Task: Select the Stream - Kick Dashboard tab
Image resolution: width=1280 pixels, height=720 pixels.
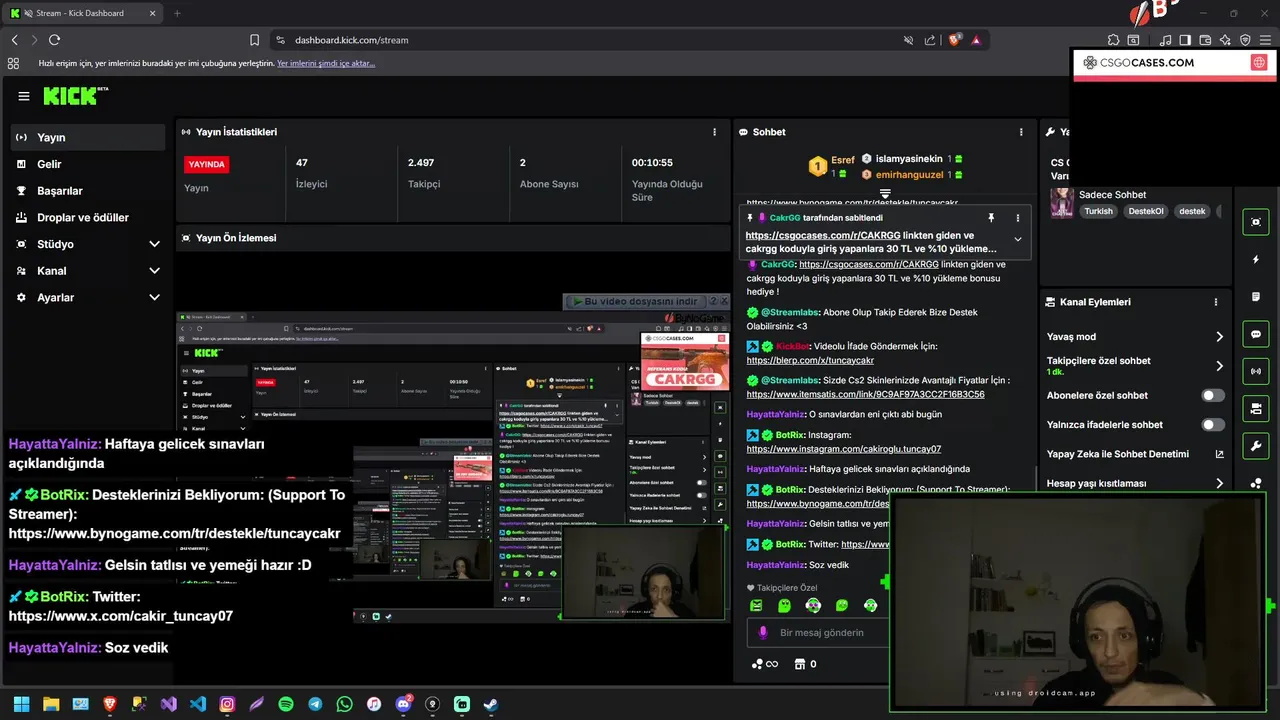Action: (84, 13)
